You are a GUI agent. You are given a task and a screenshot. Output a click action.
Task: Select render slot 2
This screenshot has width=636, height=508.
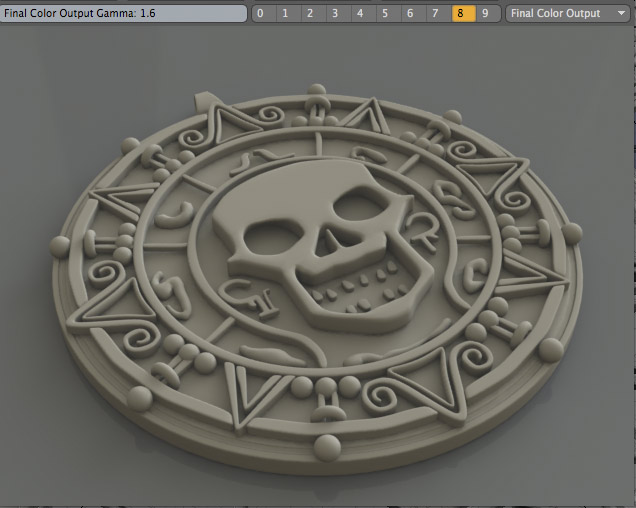(x=314, y=13)
